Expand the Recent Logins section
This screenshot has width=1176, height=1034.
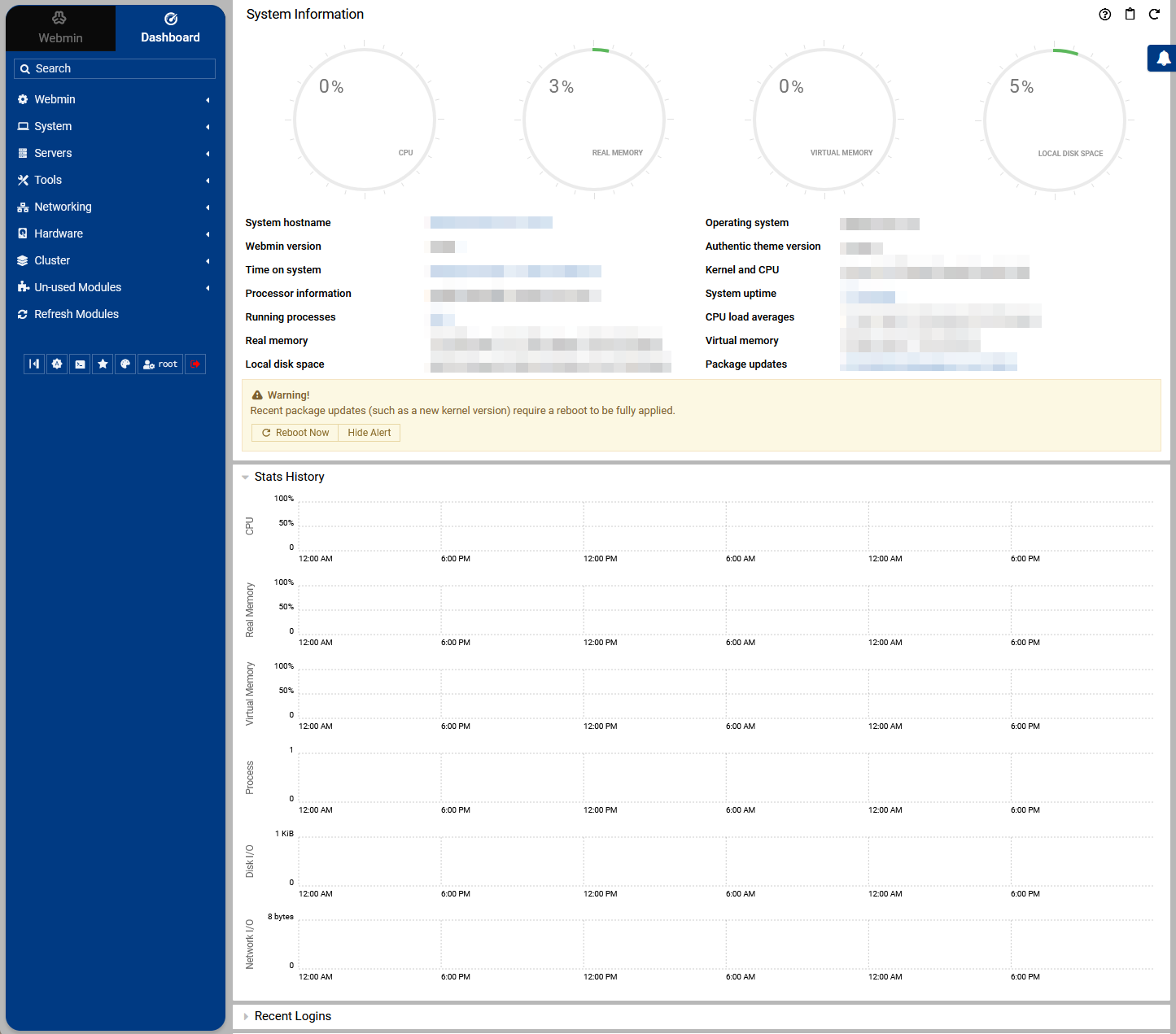(x=292, y=1016)
